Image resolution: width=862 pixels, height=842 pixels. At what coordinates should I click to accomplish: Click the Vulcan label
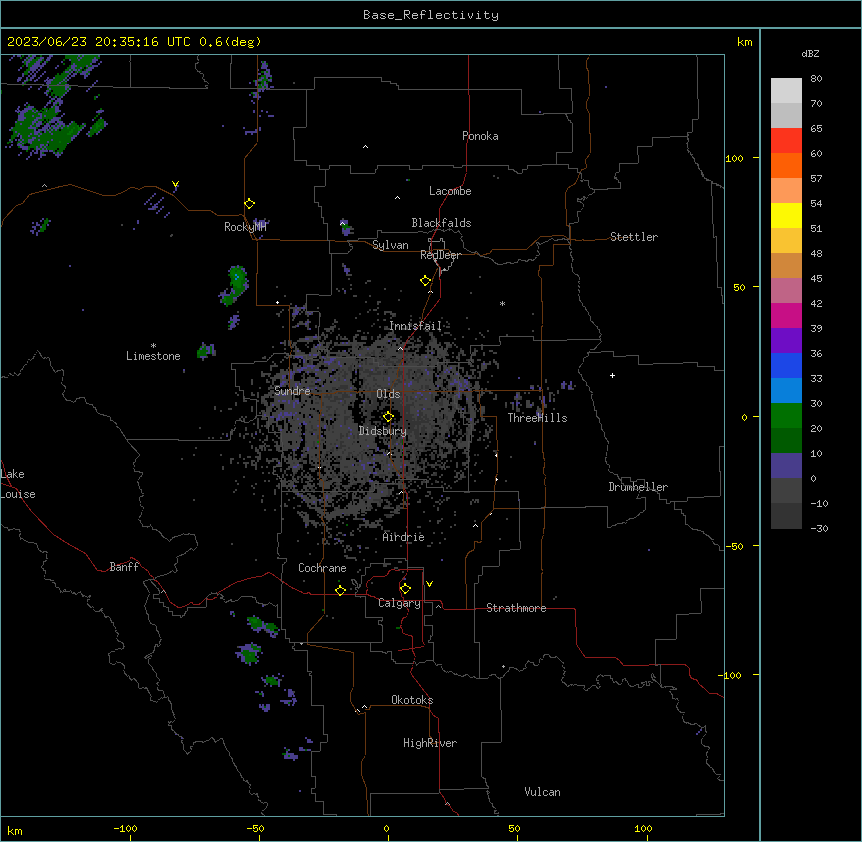click(x=543, y=792)
